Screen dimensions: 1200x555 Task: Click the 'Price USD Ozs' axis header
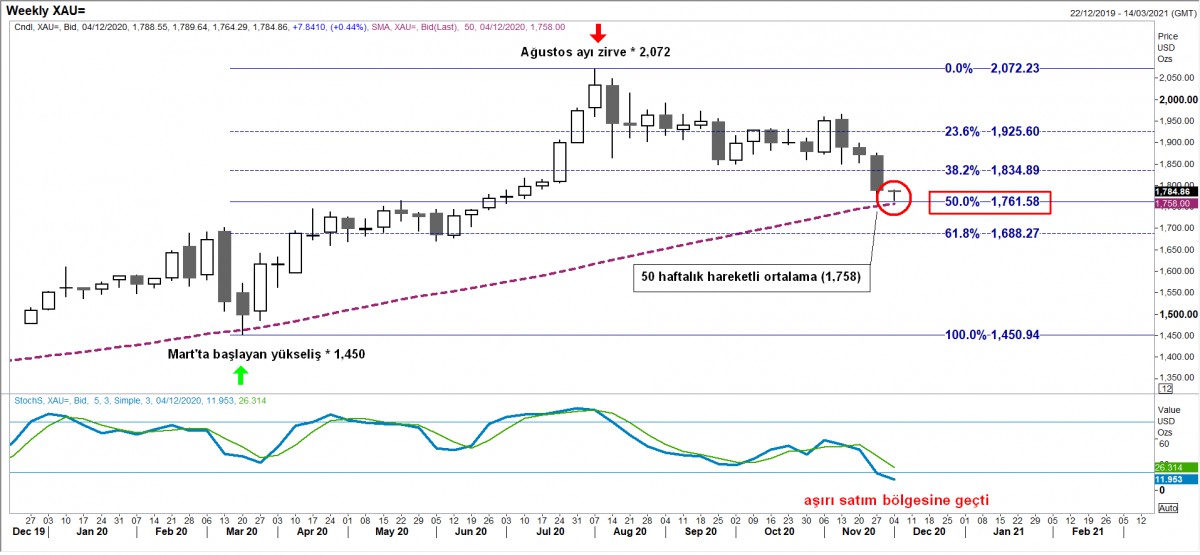(x=1167, y=48)
